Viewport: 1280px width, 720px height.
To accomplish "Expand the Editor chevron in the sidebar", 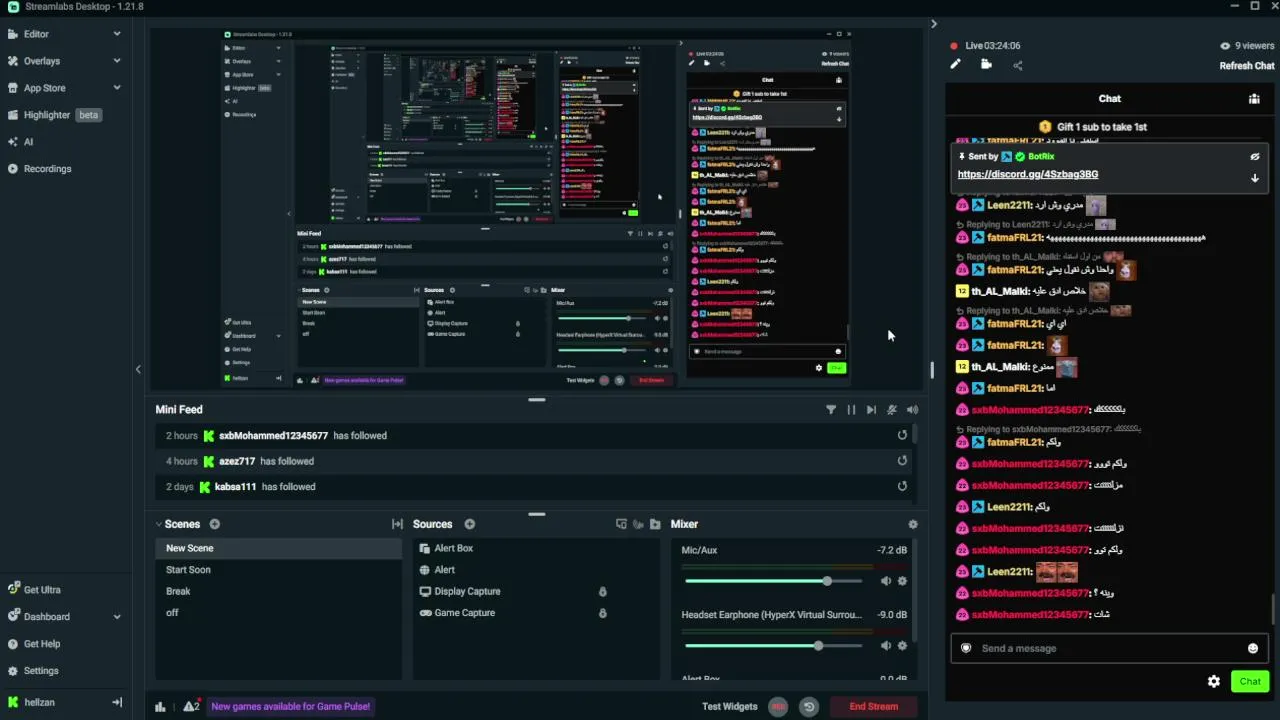I will pos(117,34).
